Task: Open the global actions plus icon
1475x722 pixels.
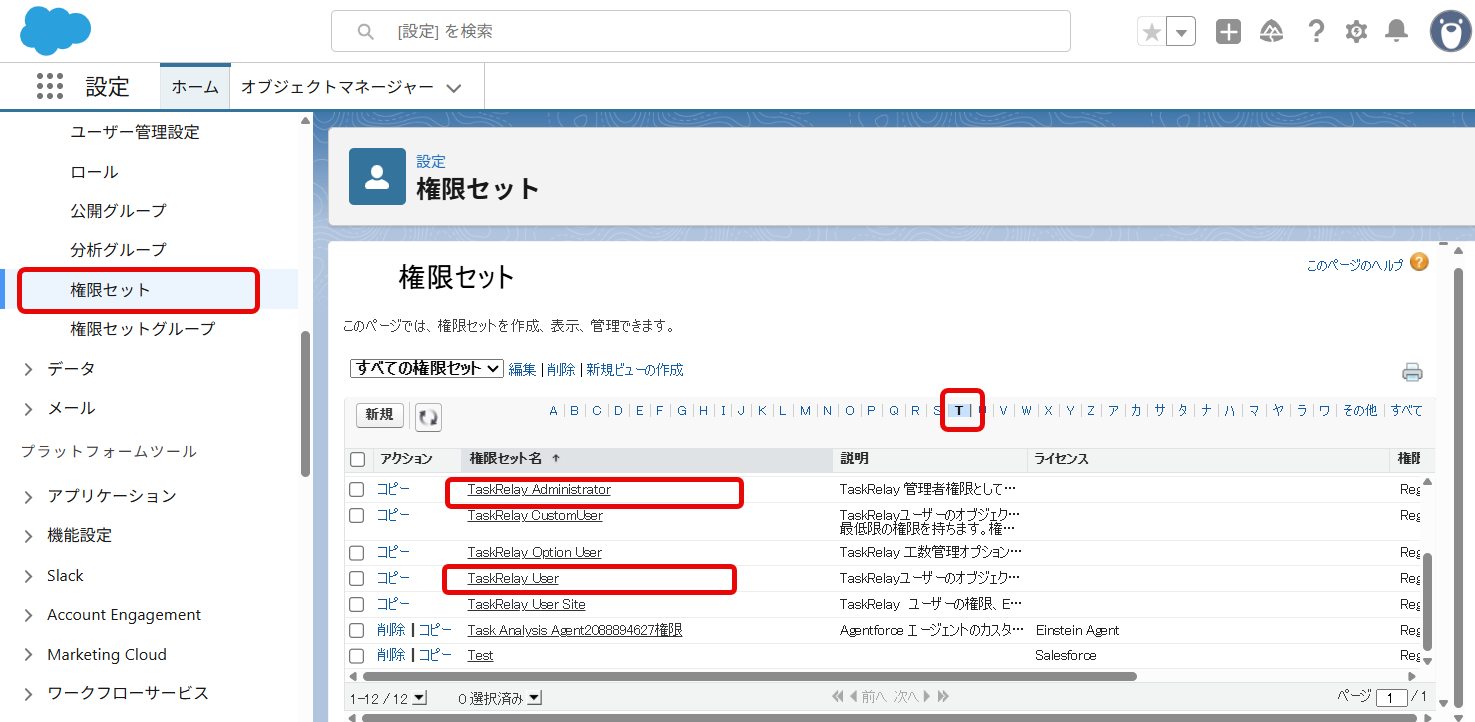Action: tap(1228, 32)
